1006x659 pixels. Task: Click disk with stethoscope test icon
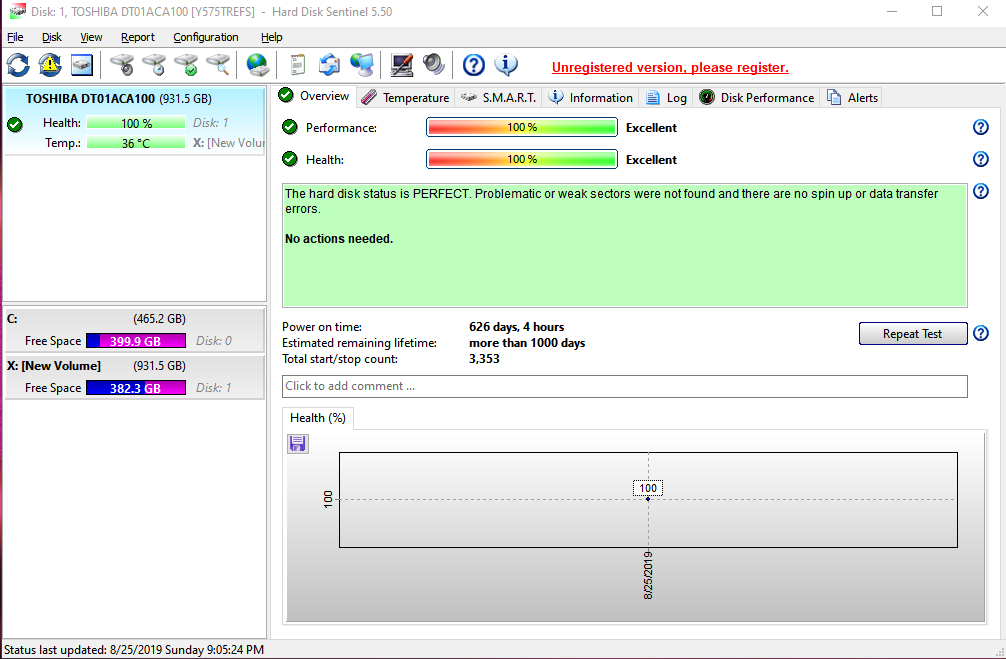(122, 65)
